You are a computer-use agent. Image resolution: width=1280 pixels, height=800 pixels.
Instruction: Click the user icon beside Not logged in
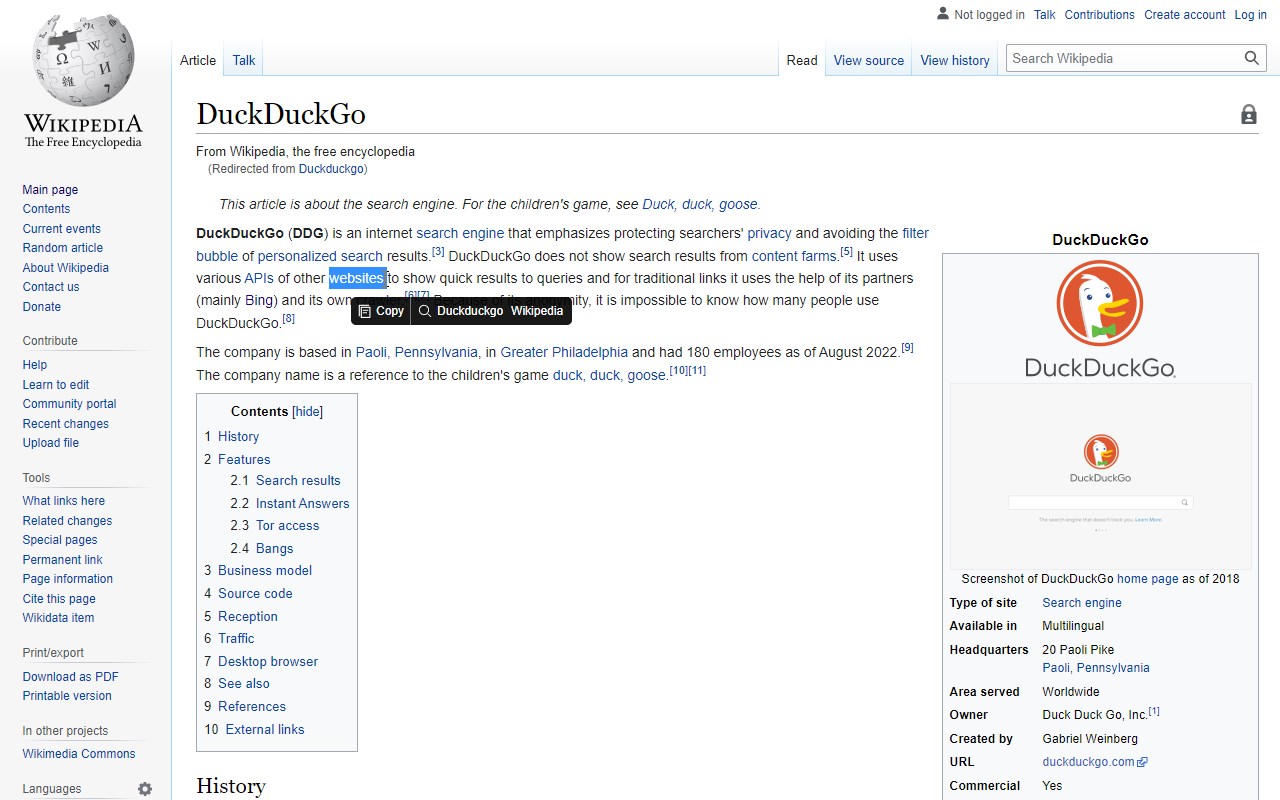point(943,14)
